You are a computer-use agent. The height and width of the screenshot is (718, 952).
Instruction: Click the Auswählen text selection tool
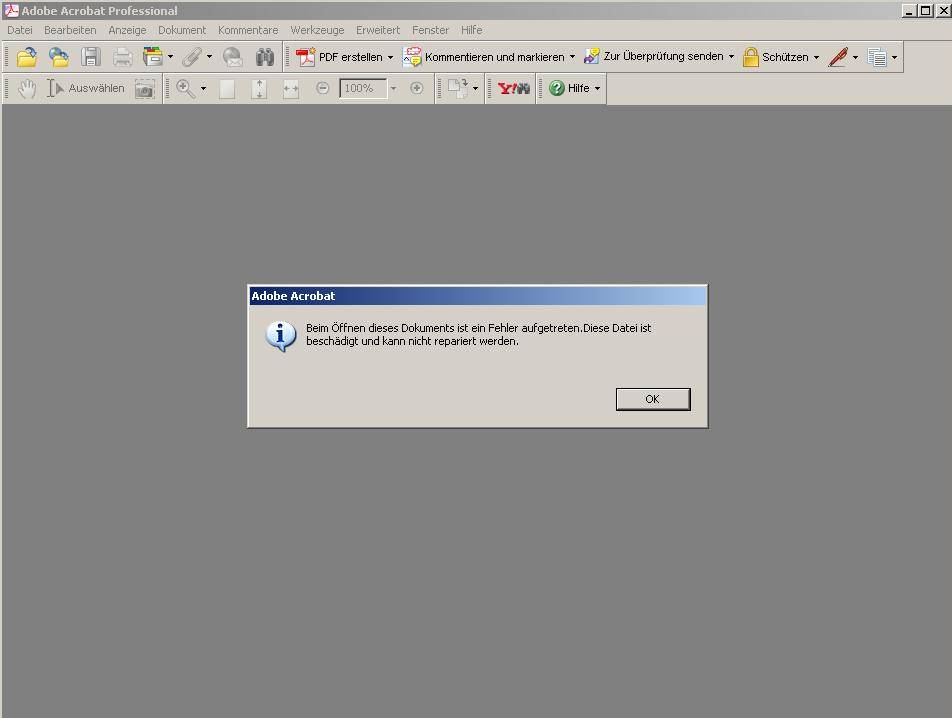[86, 88]
